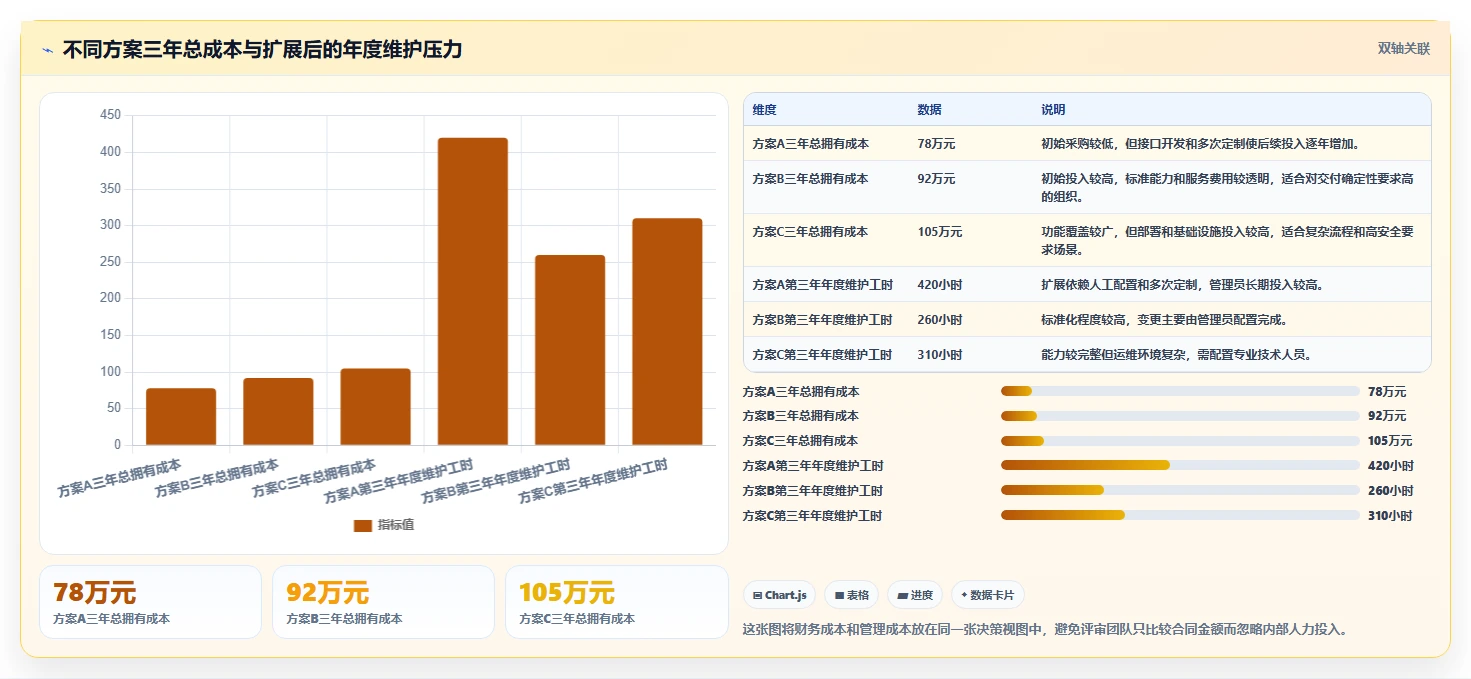Click the 78万元 value beside its progress bar
1471x679 pixels.
tap(1387, 391)
